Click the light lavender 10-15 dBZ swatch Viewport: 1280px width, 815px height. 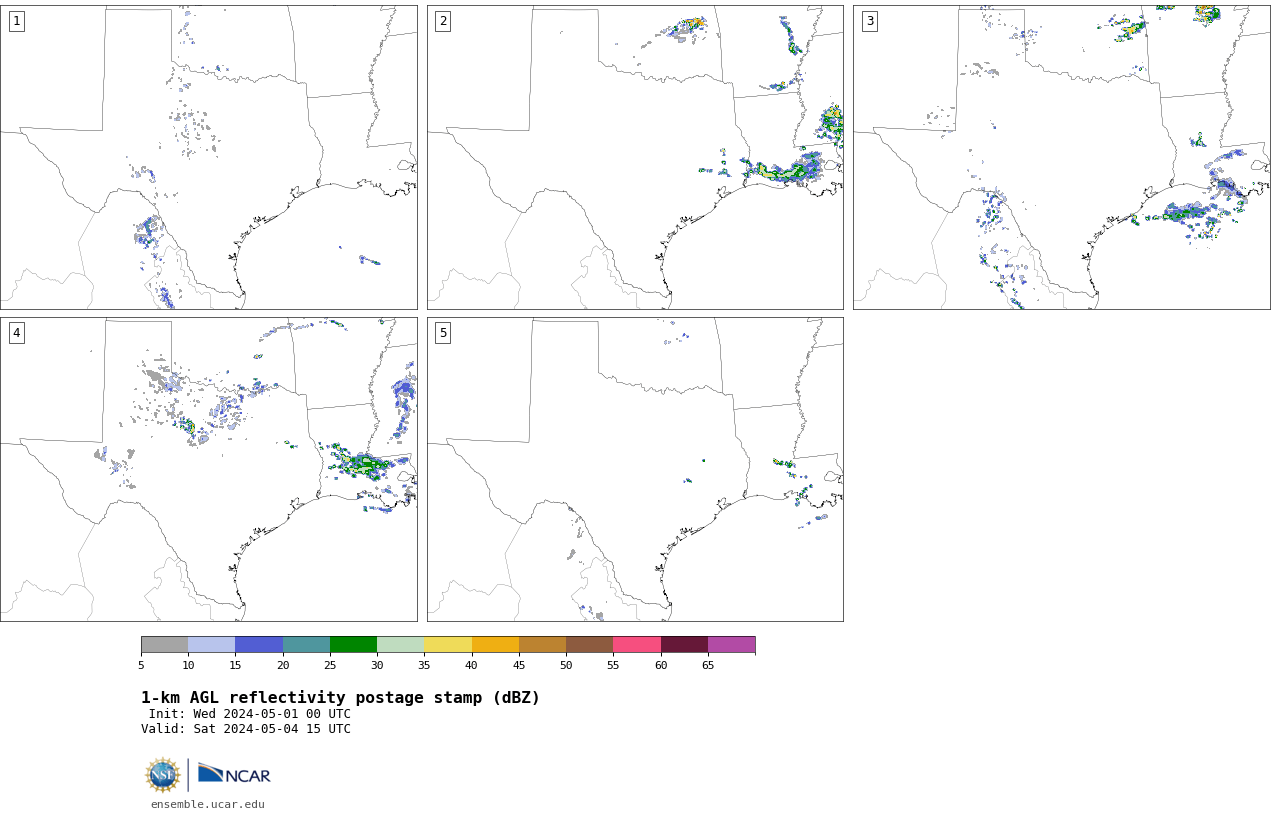pos(211,644)
